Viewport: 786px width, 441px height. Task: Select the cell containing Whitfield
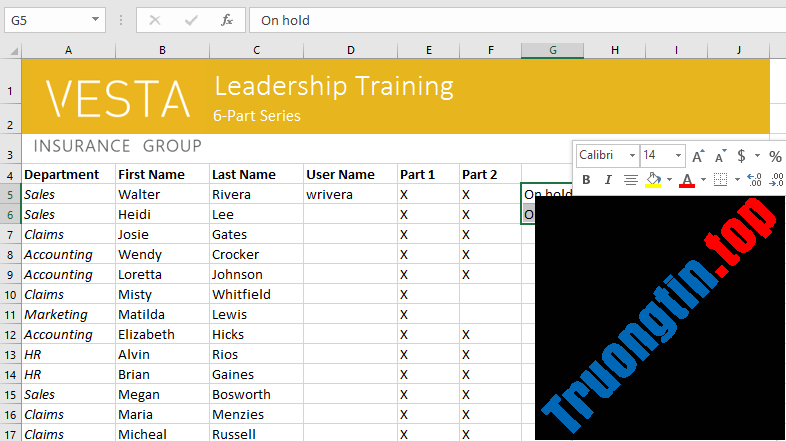coord(257,295)
